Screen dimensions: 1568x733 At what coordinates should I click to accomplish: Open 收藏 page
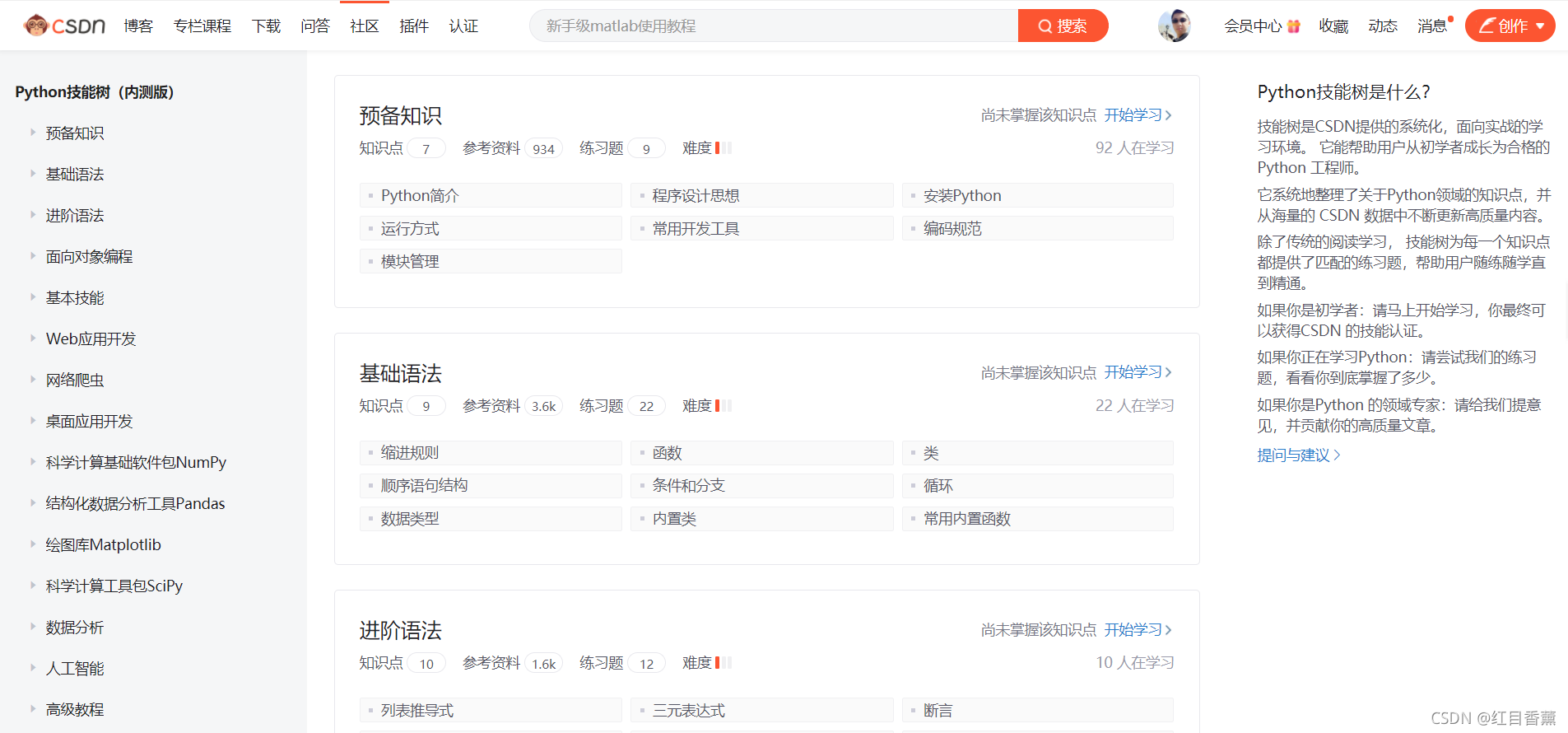[1333, 26]
